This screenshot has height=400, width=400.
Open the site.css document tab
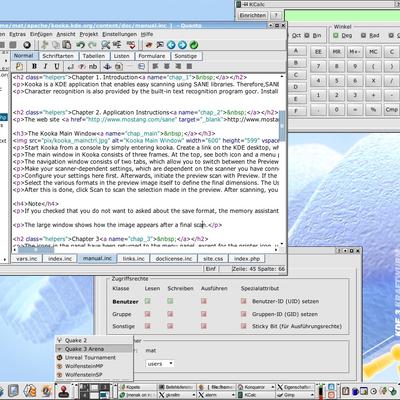(x=213, y=259)
